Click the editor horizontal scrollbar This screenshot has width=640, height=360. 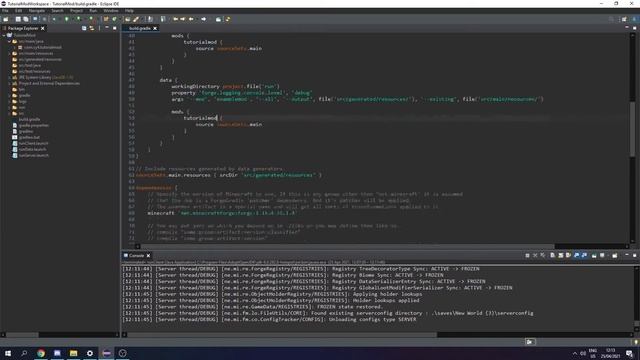click(x=347, y=246)
